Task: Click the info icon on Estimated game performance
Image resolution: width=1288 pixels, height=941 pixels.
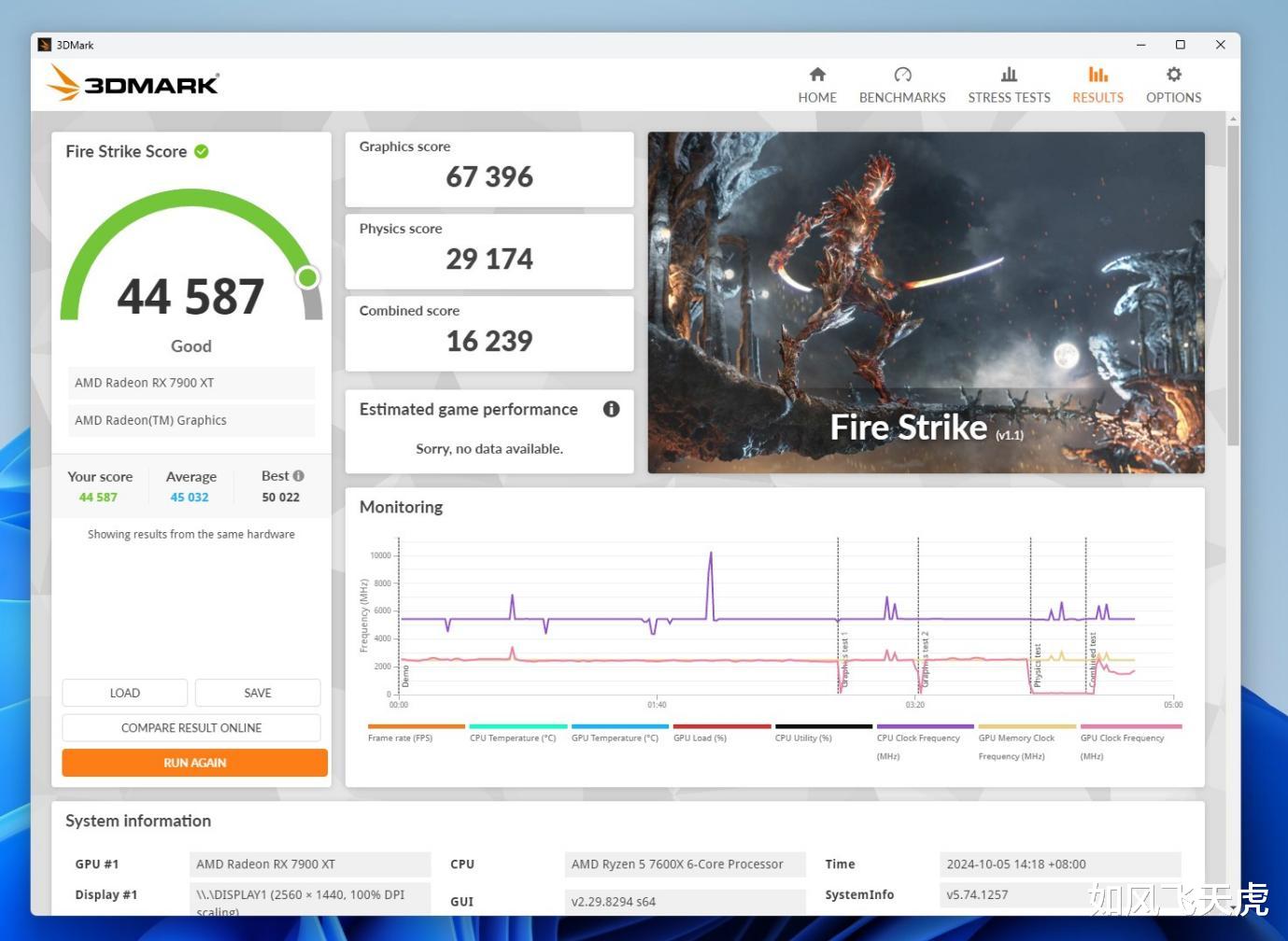Action: point(612,409)
